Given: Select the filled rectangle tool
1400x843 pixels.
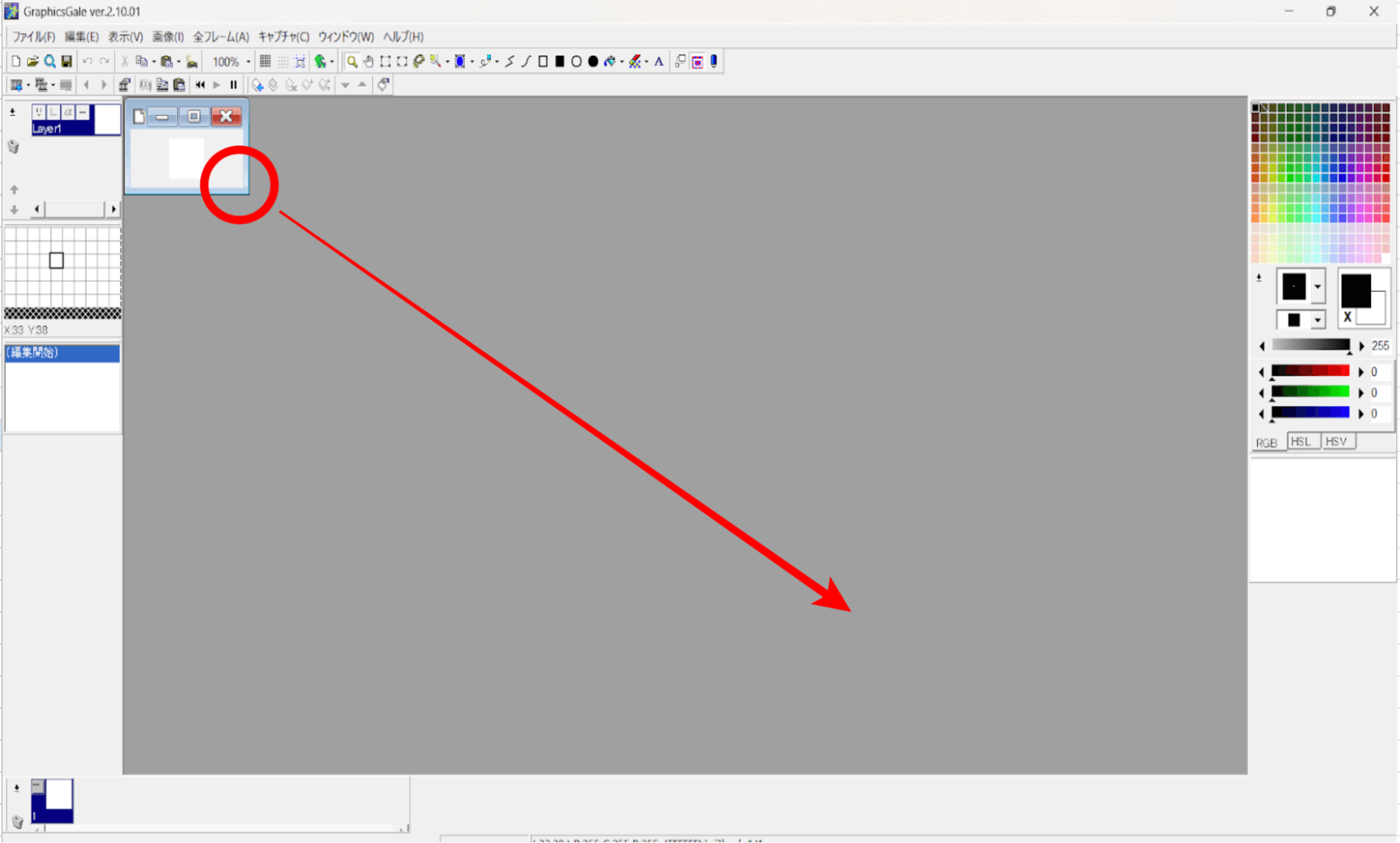Looking at the screenshot, I should point(560,62).
